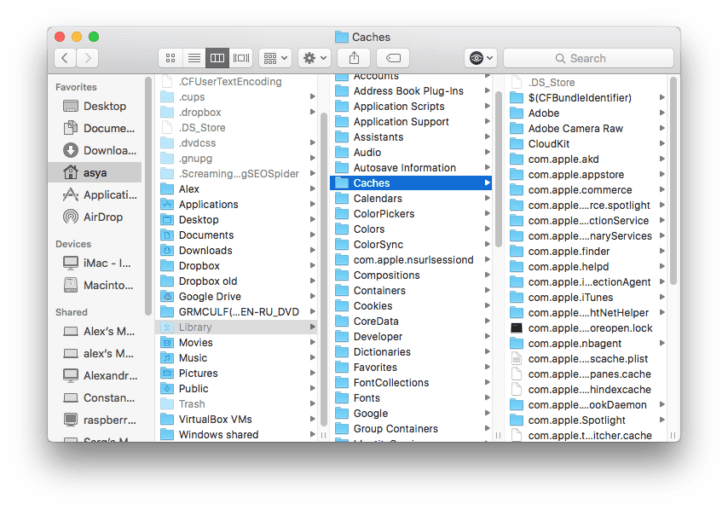
Task: Select Constan... shared computer
Action: pos(95,398)
